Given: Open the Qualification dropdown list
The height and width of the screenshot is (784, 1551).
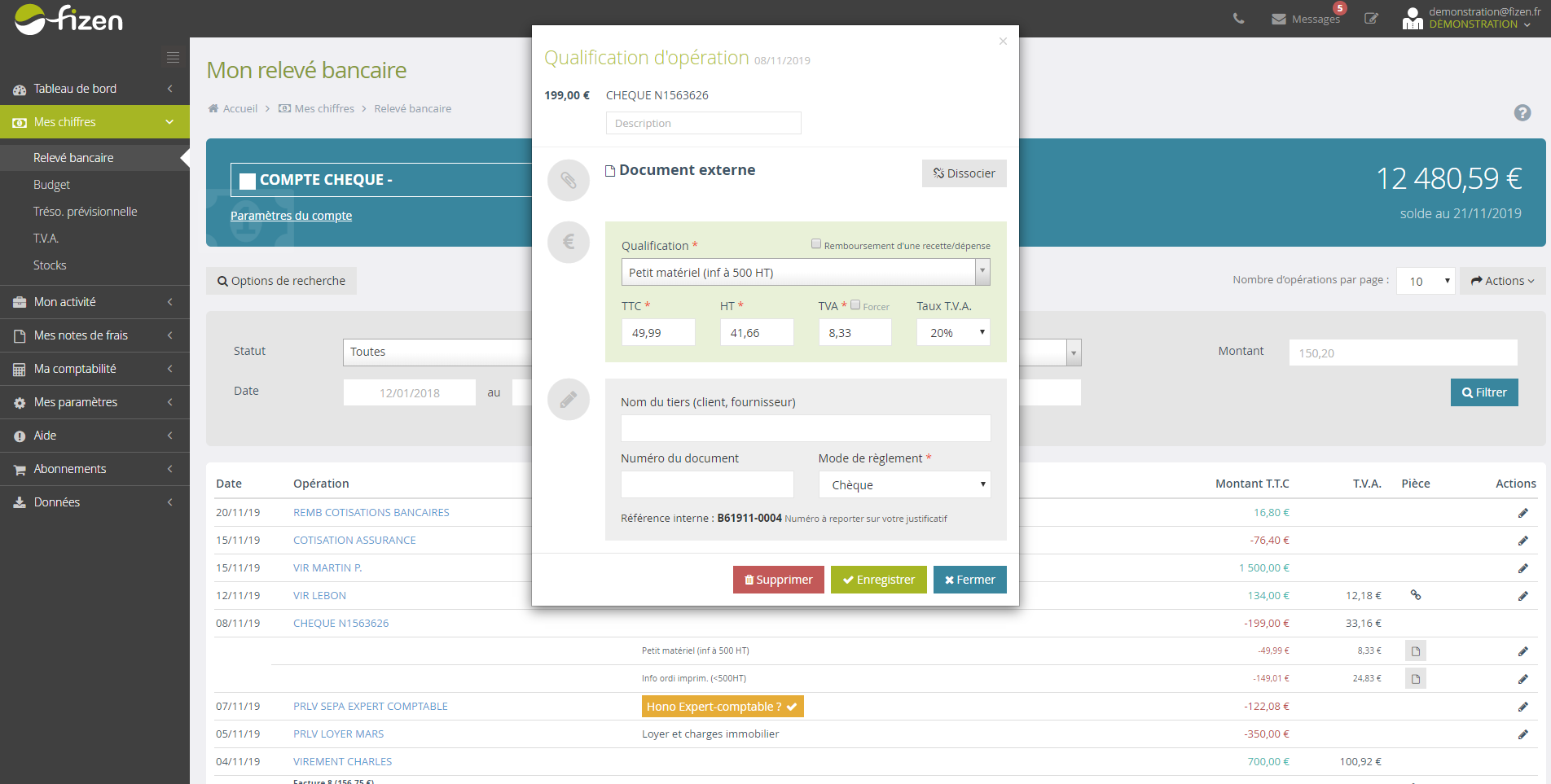Looking at the screenshot, I should pyautogui.click(x=805, y=273).
